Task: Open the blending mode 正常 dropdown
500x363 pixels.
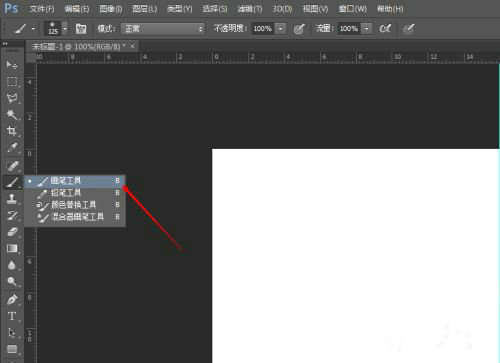Action: (x=163, y=29)
